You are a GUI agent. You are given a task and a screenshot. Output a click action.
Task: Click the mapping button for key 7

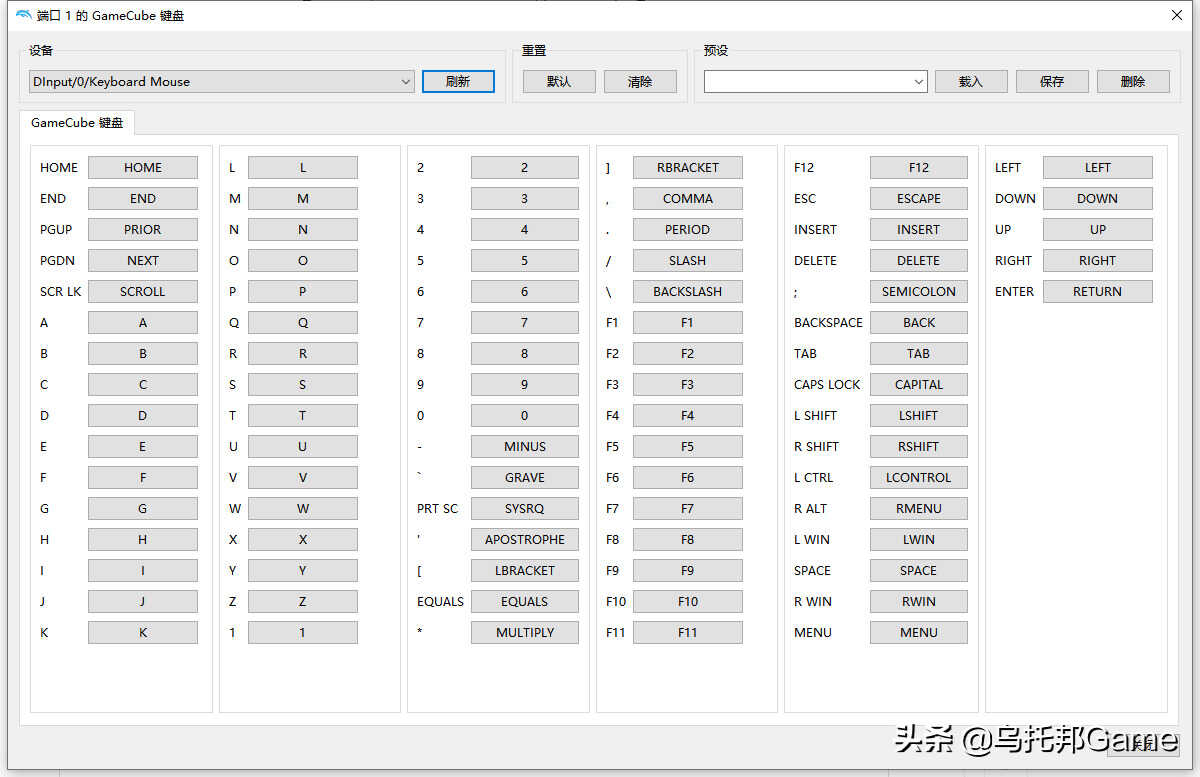[525, 323]
